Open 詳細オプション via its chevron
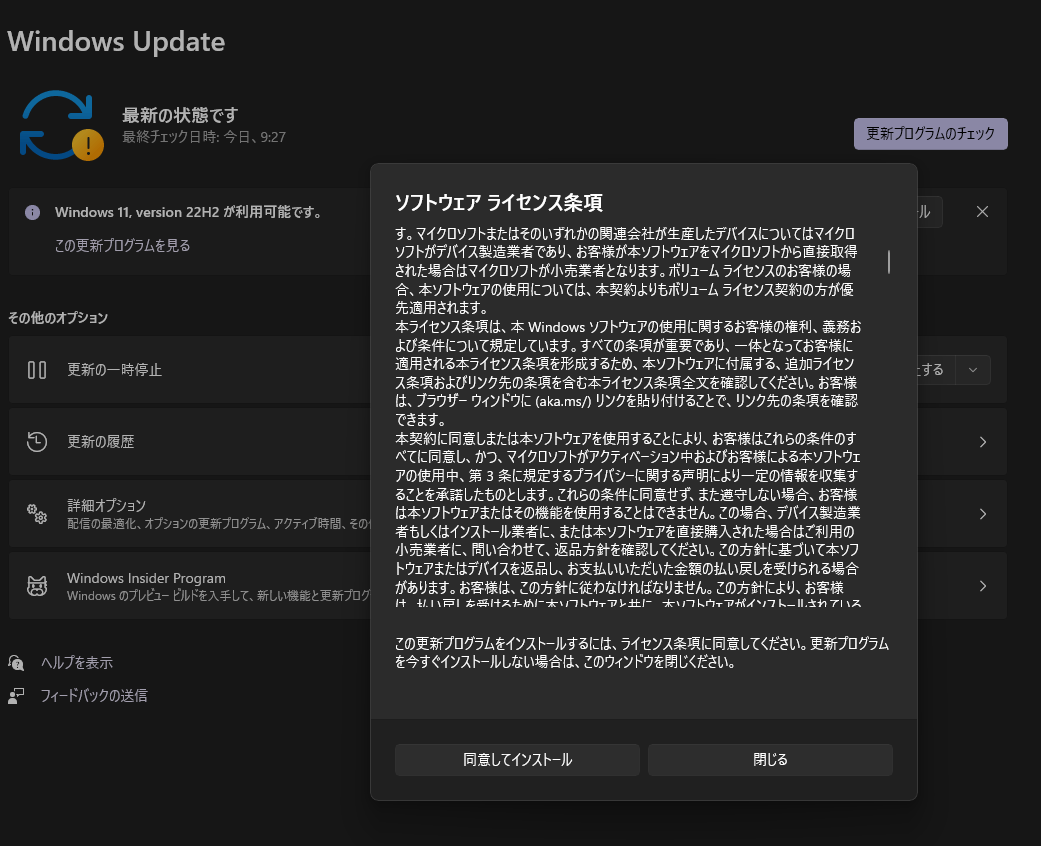 coord(983,513)
